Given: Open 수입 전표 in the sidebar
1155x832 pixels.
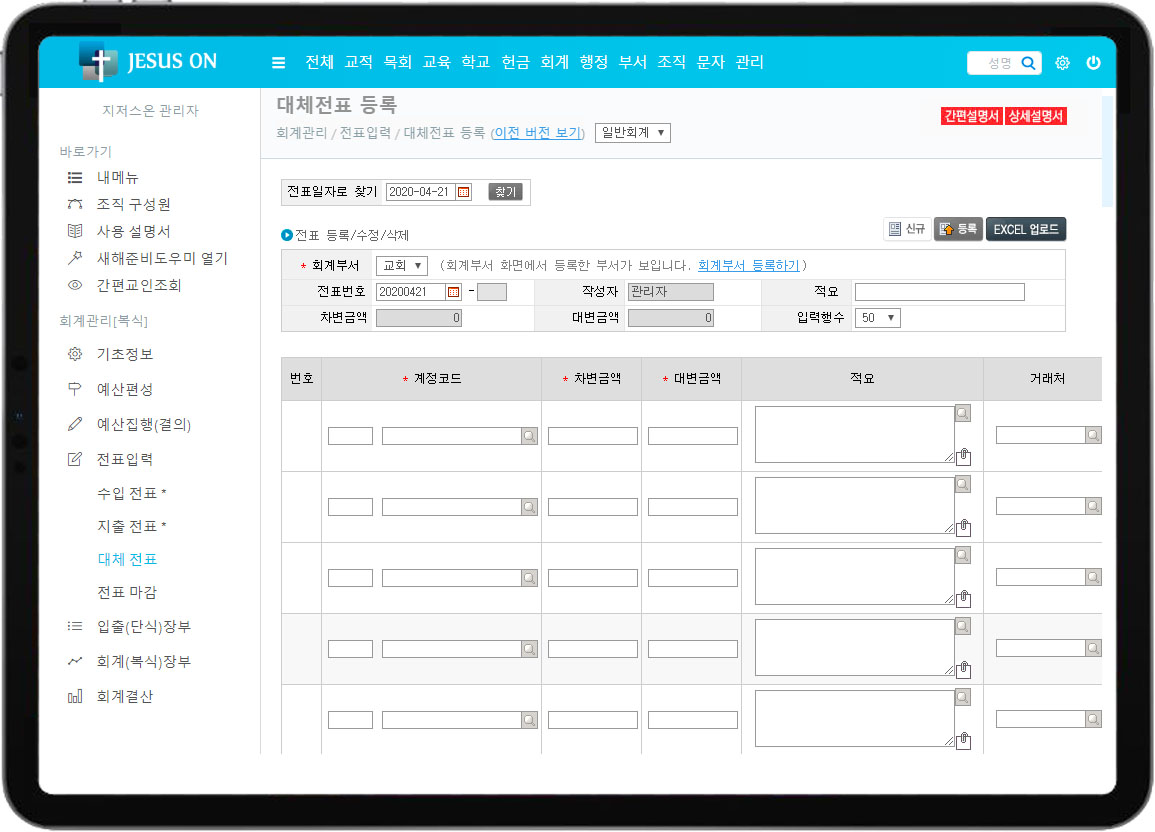Looking at the screenshot, I should (131, 494).
